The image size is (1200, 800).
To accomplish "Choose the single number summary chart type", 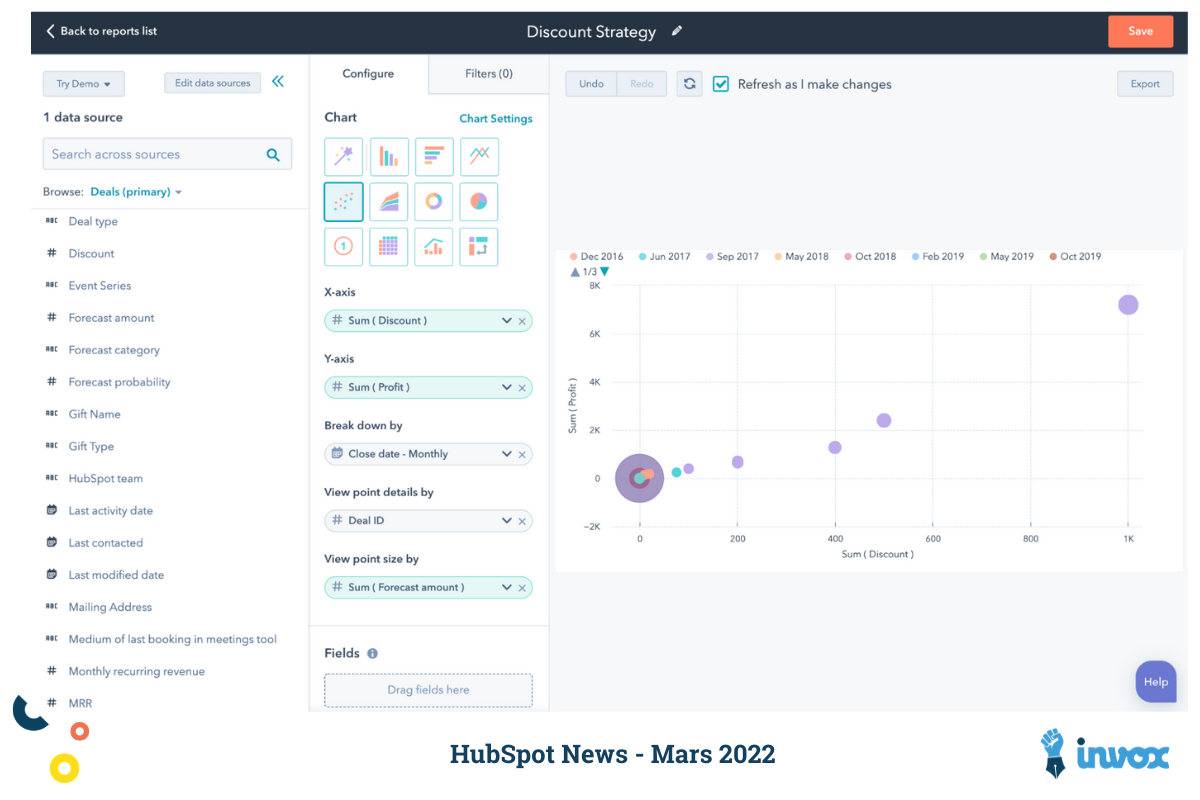I will [x=343, y=247].
